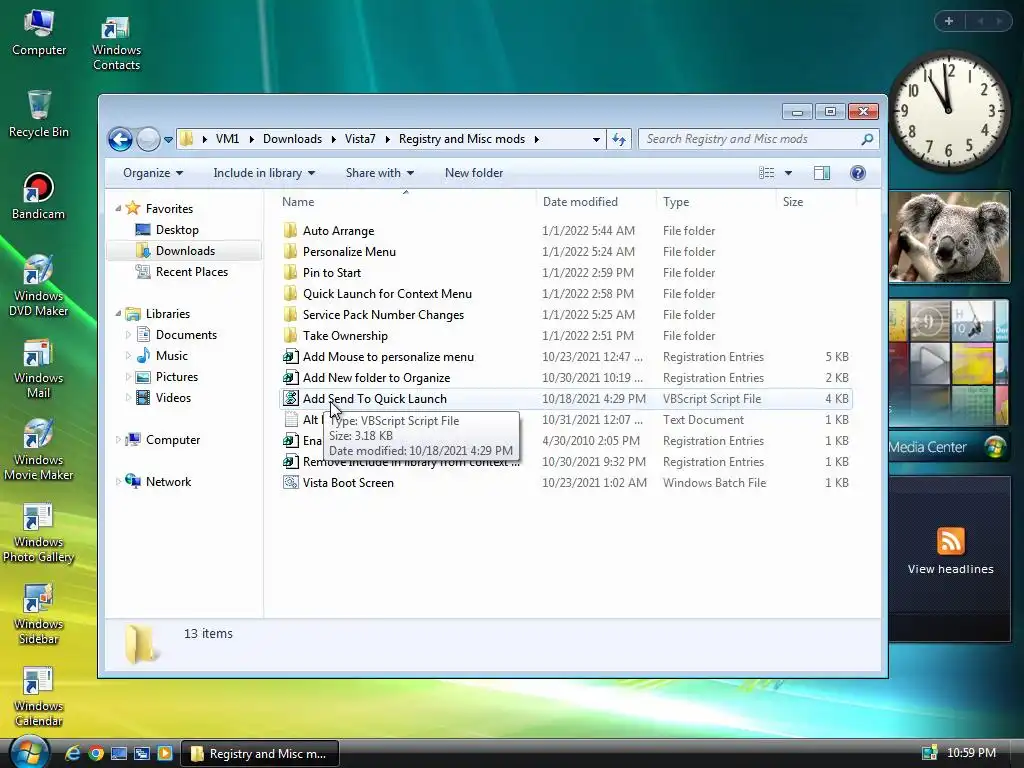
Task: Click the koala slideshow gadget picture
Action: 949,238
